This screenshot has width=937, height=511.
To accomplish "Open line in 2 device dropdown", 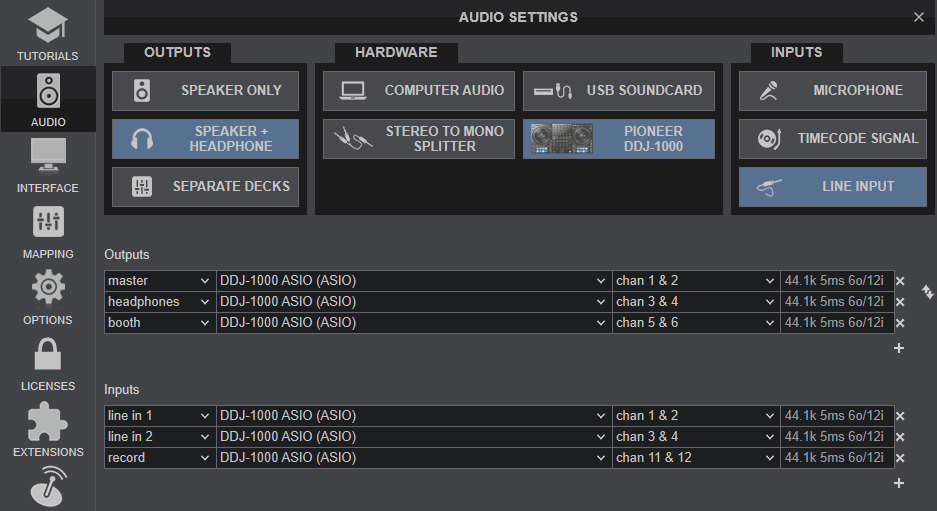I will point(414,437).
